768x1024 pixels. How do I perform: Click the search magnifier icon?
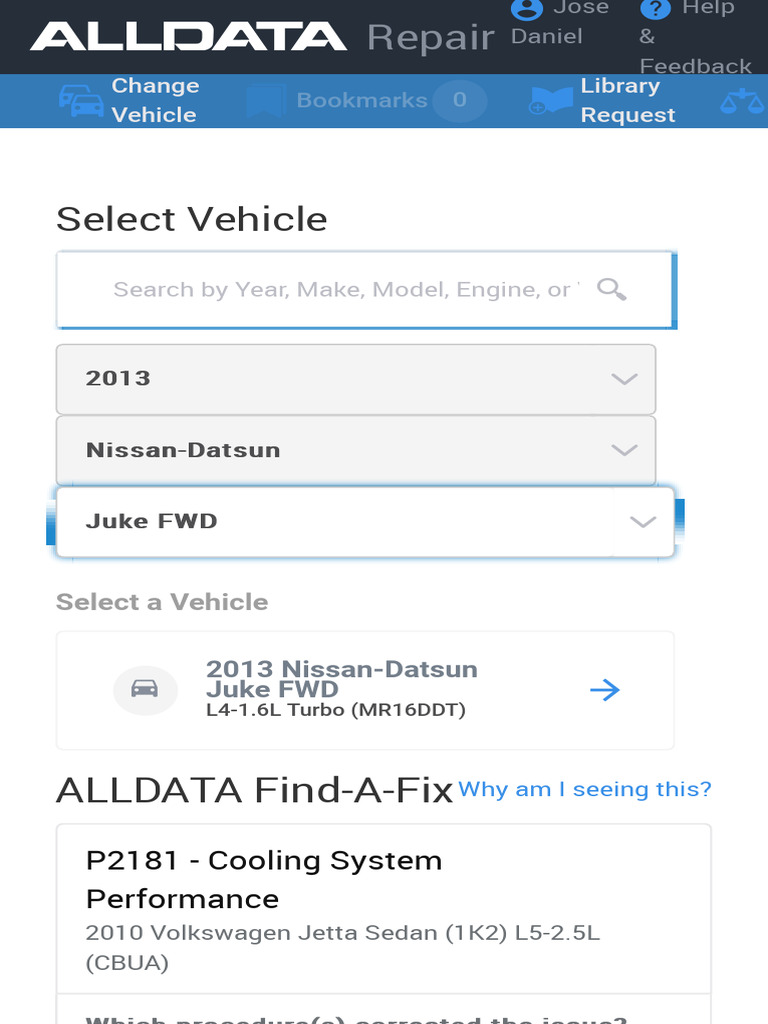click(x=611, y=290)
